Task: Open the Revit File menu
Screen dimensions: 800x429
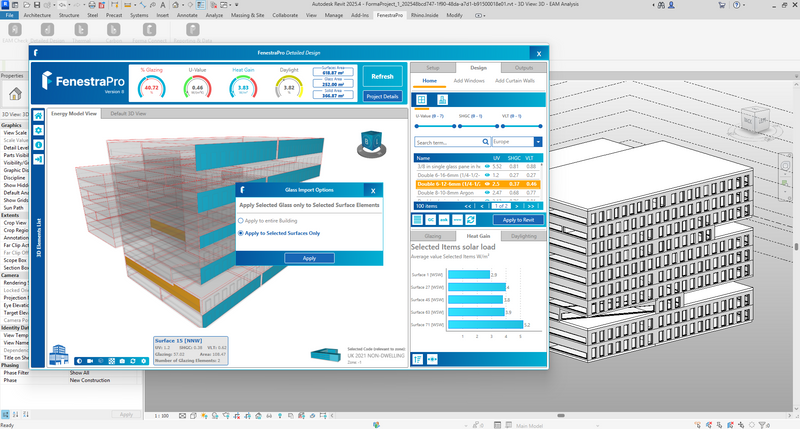Action: click(10, 15)
